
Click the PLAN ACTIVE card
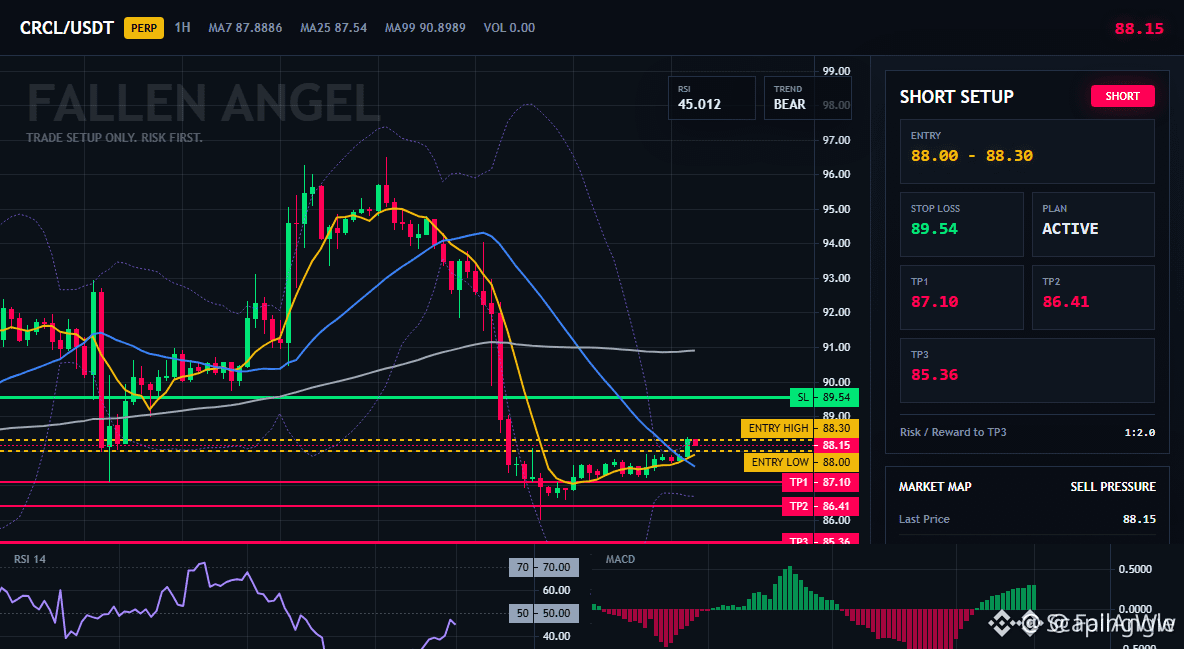[1093, 224]
